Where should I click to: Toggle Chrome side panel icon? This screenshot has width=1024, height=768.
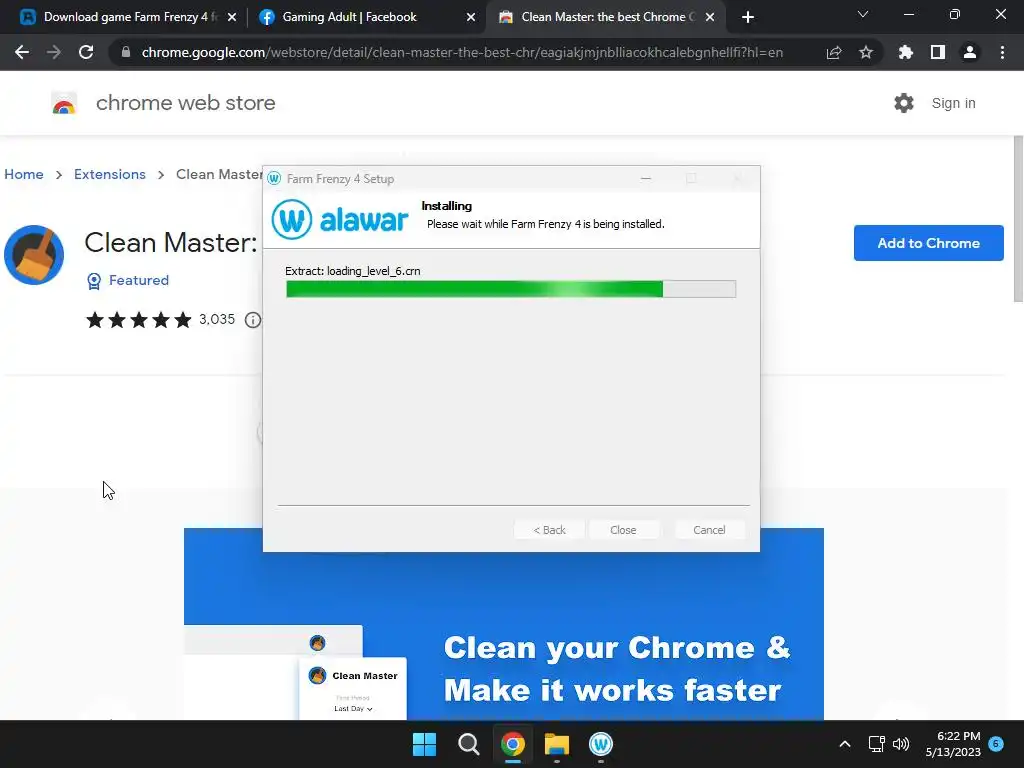point(938,52)
